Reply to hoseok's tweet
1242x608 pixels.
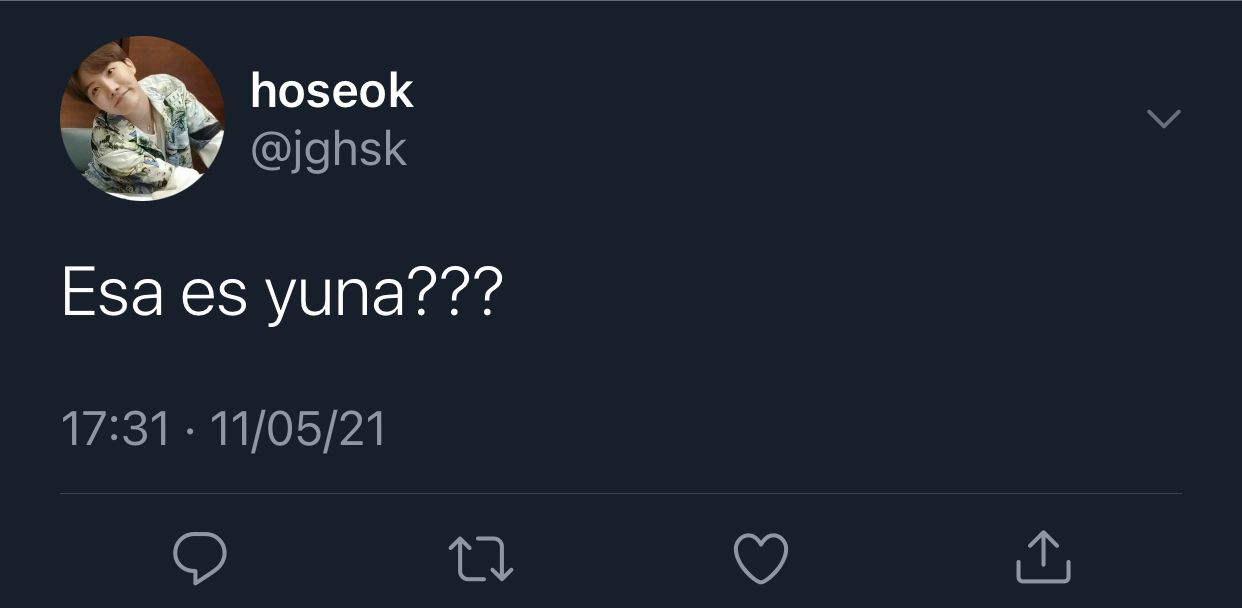pyautogui.click(x=199, y=557)
